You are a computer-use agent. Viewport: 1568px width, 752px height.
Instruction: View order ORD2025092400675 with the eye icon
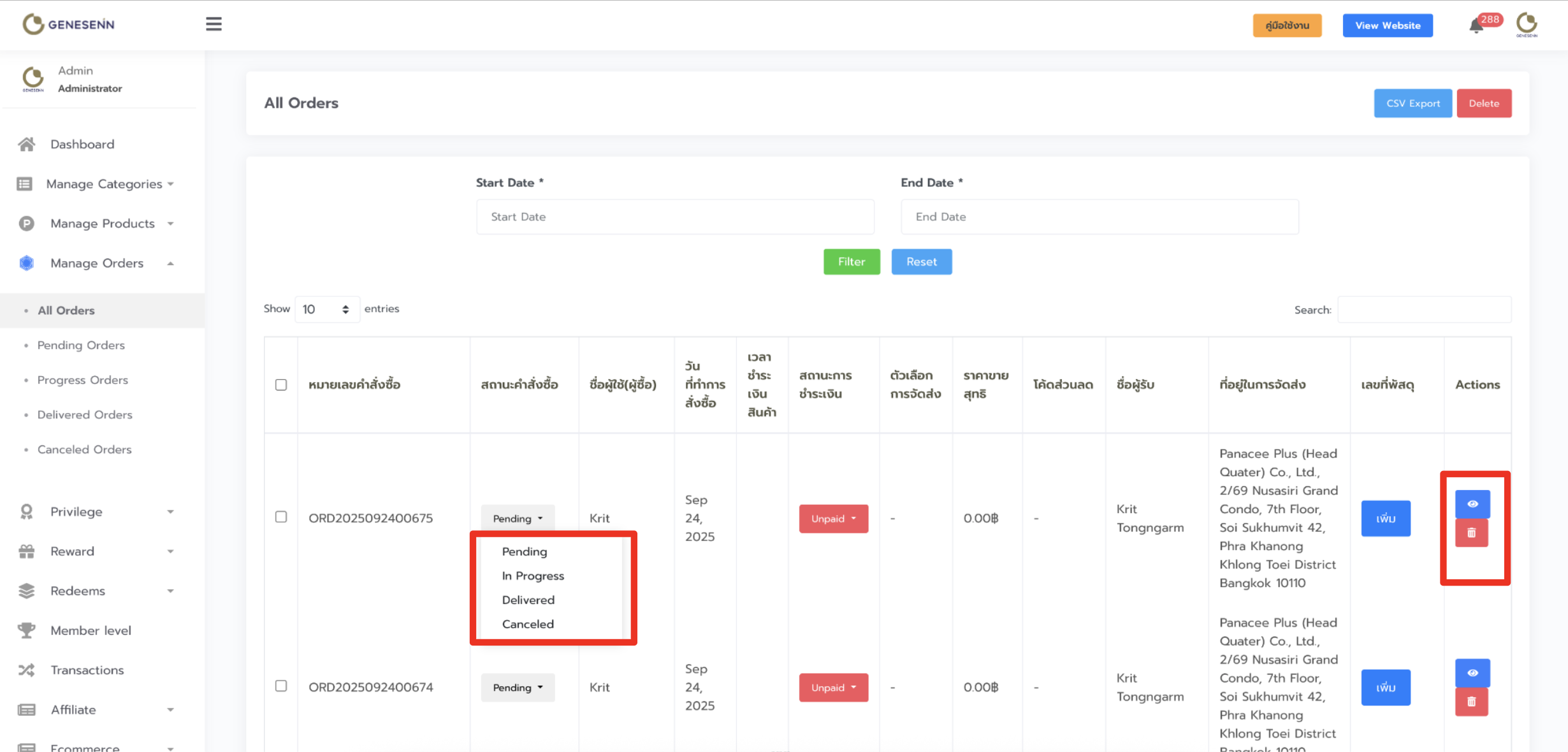(x=1472, y=503)
